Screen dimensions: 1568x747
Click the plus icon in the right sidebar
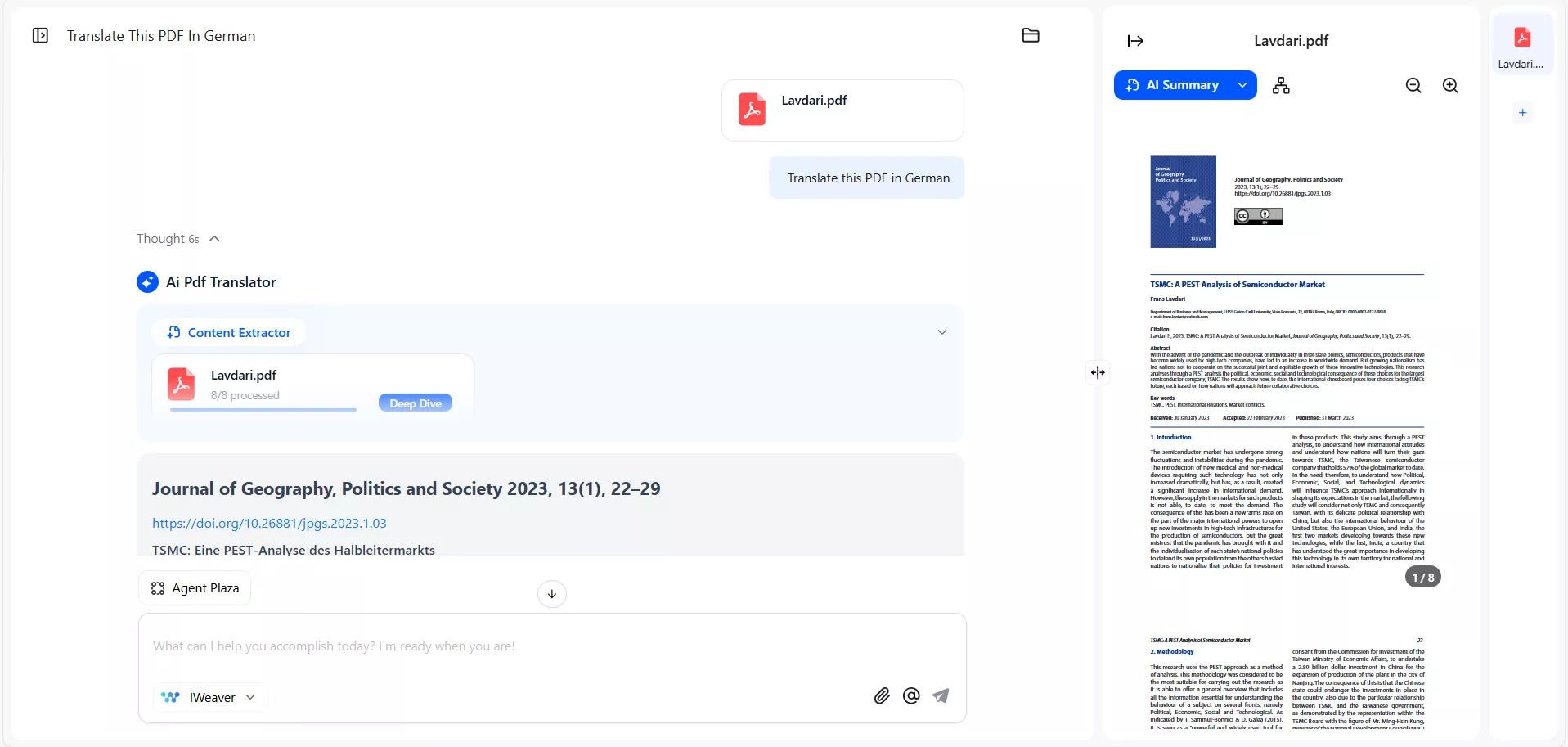point(1523,112)
